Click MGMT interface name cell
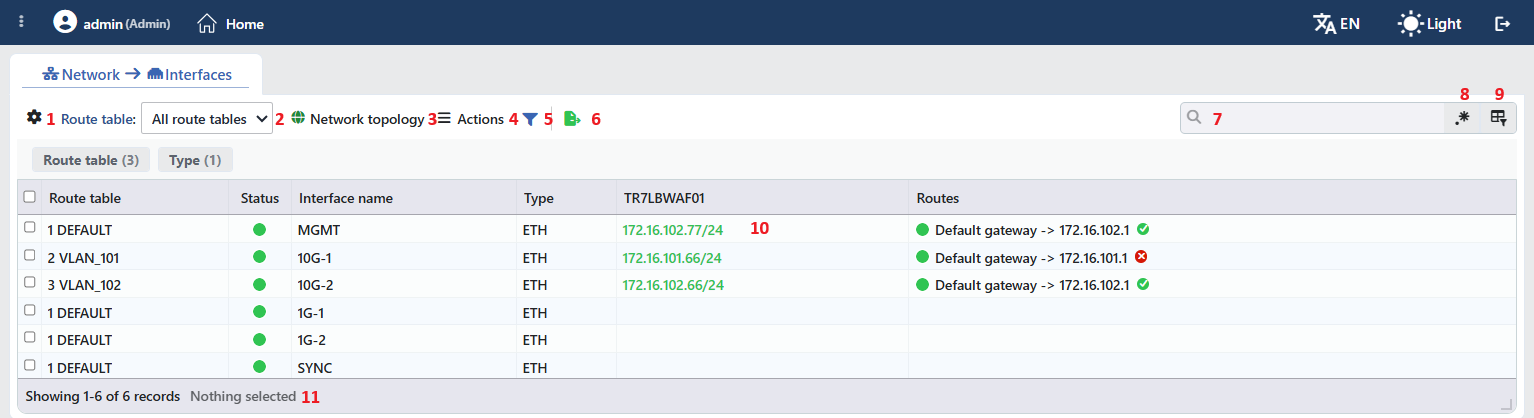The height and width of the screenshot is (418, 1534). [404, 229]
